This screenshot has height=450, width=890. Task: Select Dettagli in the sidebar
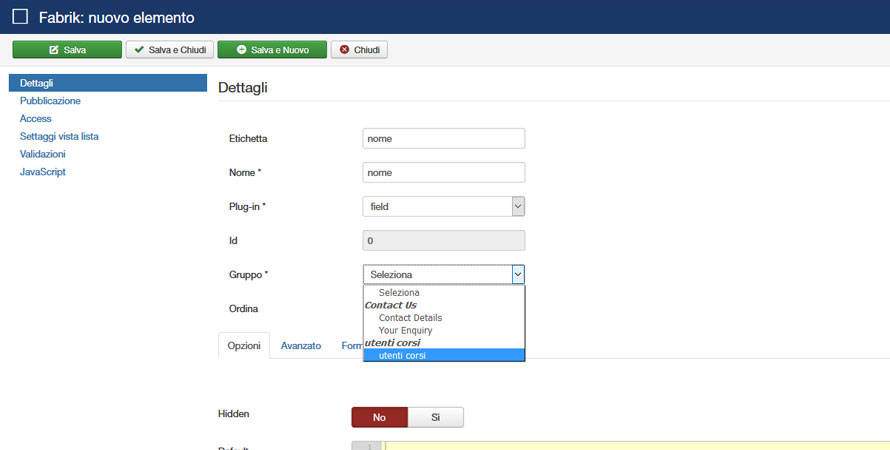(108, 83)
